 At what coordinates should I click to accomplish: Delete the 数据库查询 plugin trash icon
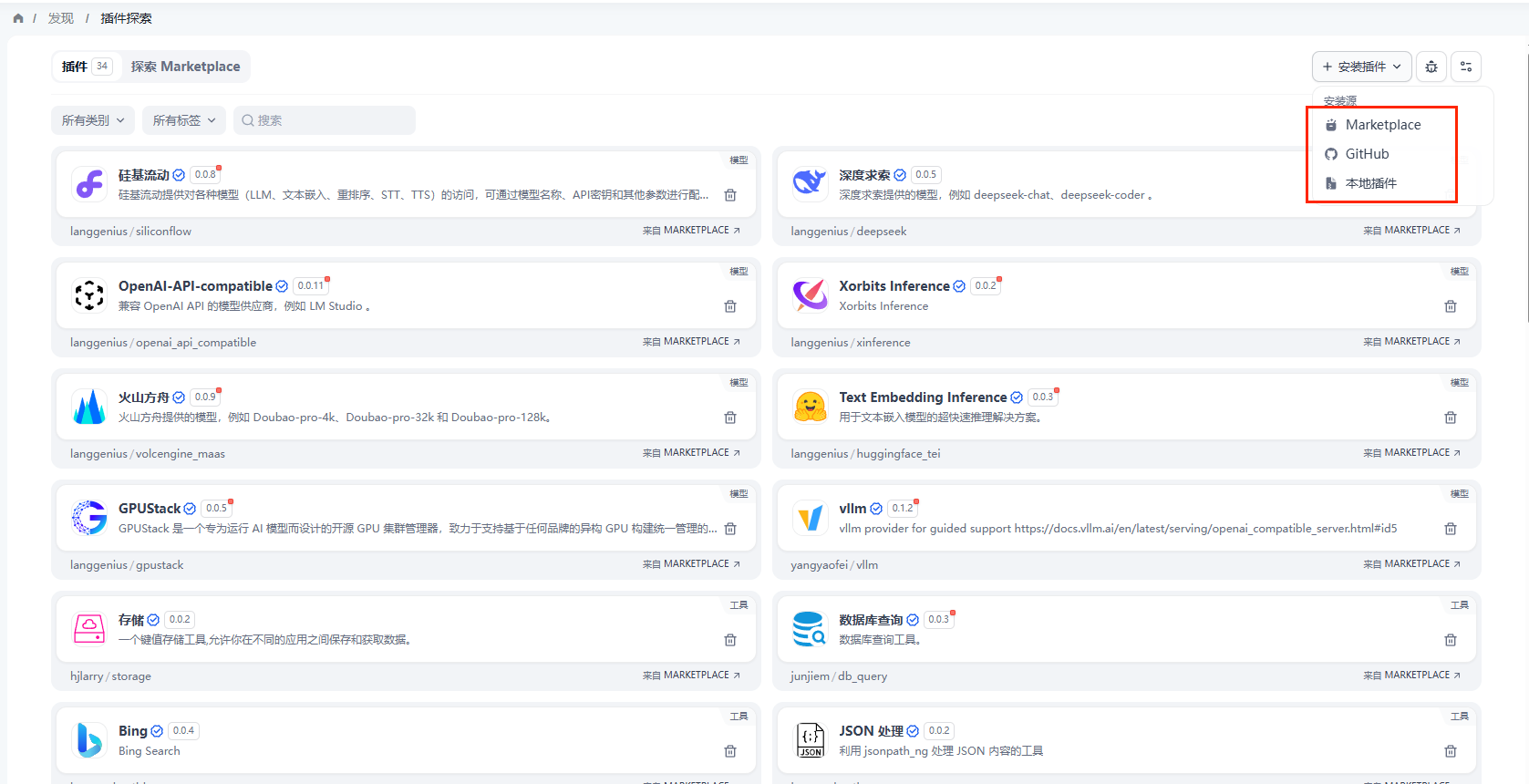coord(1451,640)
